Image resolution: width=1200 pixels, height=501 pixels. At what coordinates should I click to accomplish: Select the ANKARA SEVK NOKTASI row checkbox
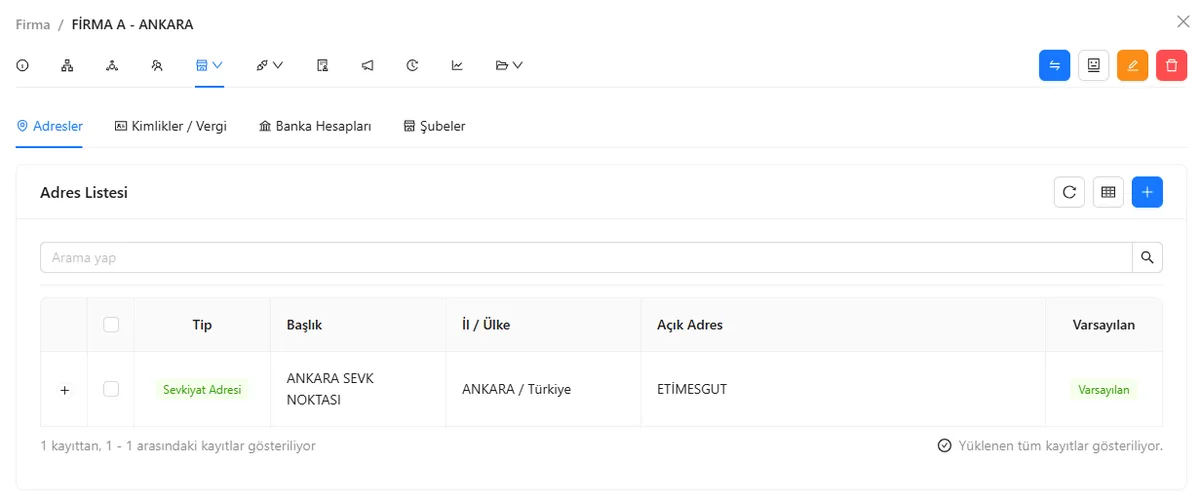pos(111,388)
